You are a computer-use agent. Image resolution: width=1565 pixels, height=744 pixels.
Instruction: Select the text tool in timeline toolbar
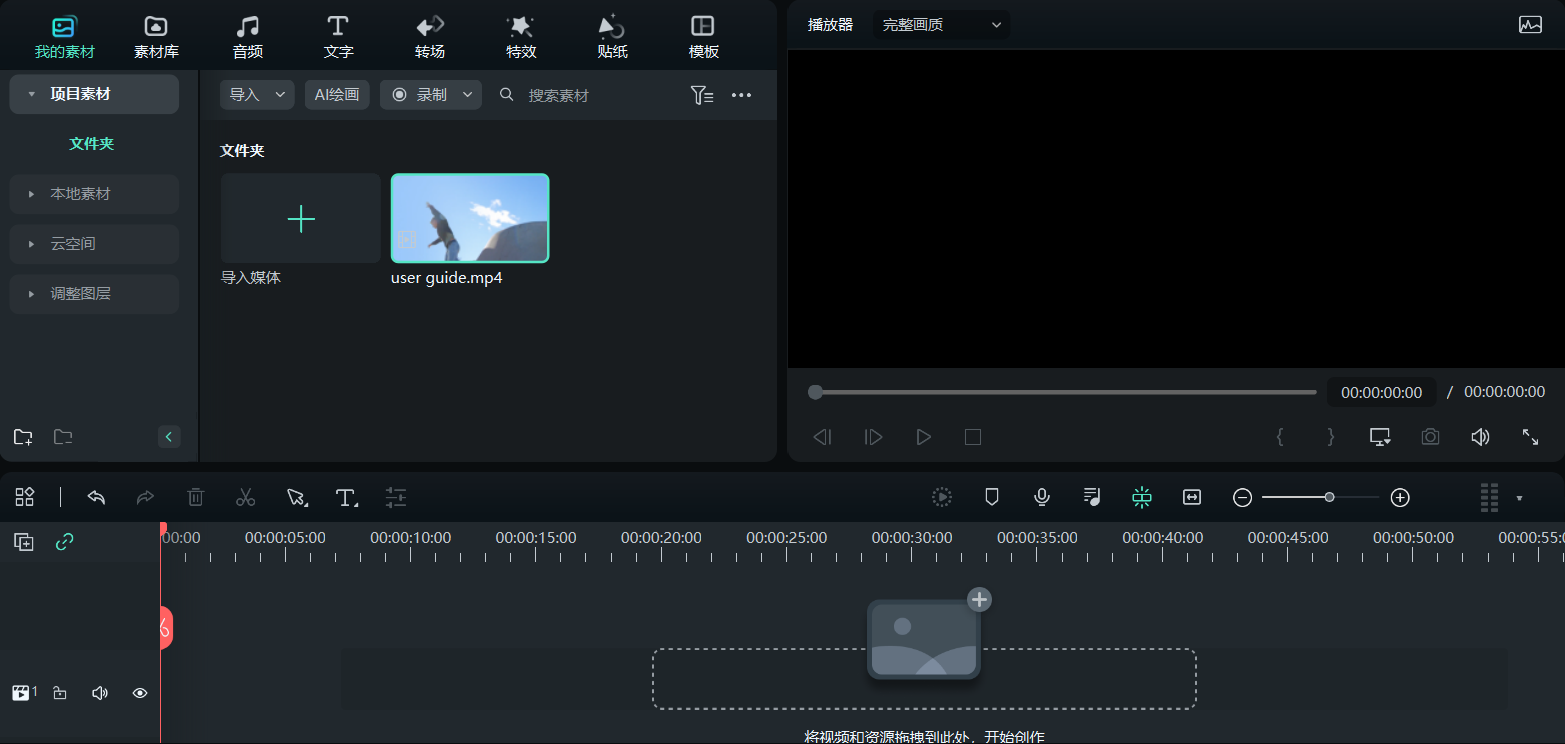point(346,497)
